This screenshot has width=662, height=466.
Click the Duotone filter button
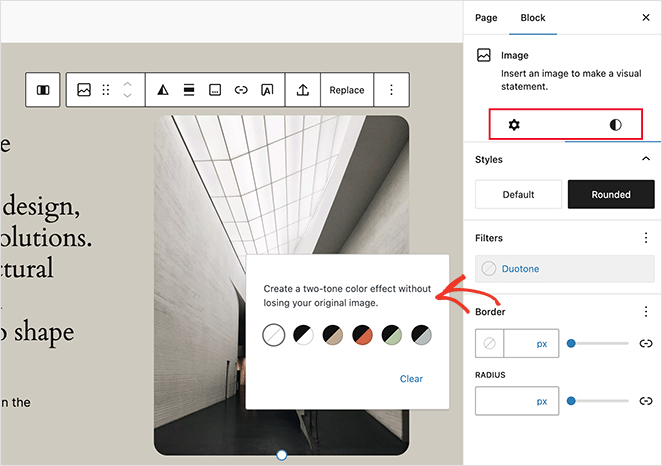tap(564, 268)
